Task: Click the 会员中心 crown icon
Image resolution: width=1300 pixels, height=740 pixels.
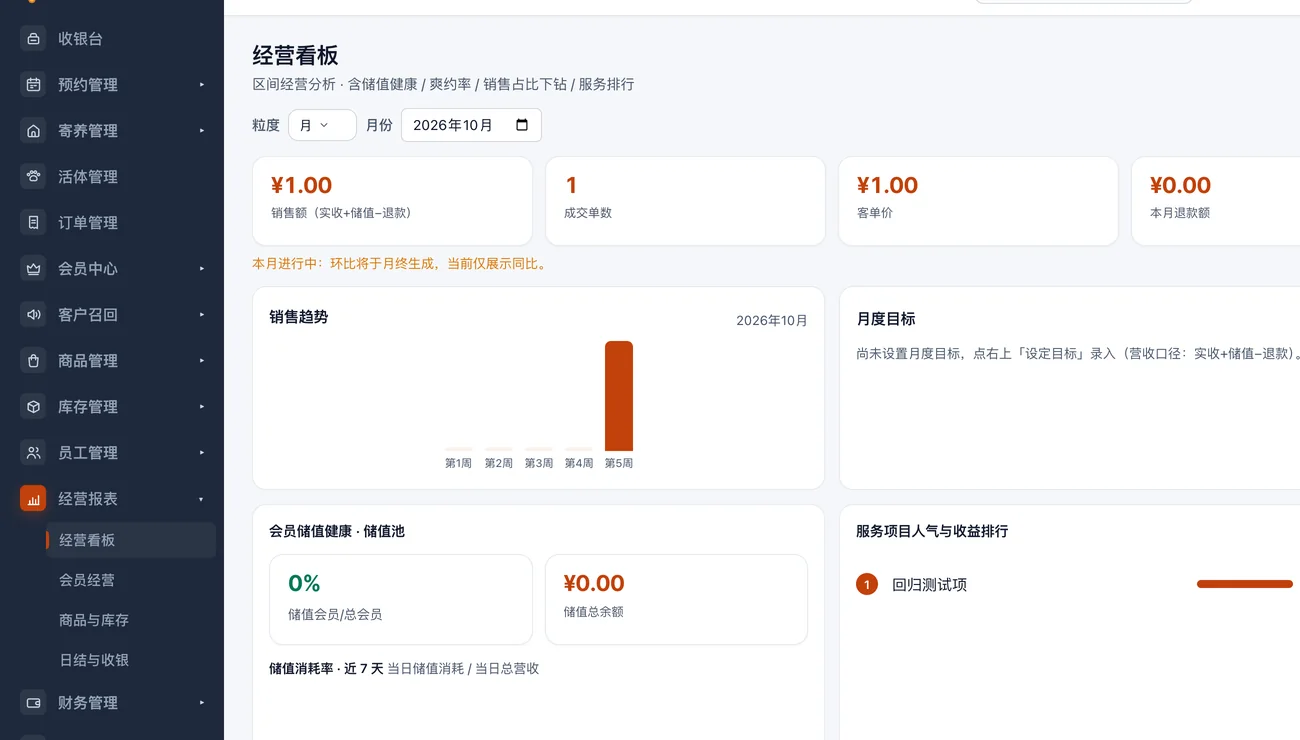Action: (x=34, y=269)
